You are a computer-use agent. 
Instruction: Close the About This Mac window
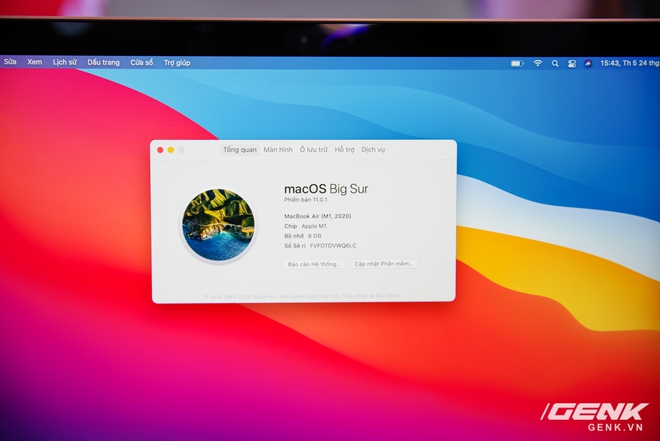click(x=160, y=150)
